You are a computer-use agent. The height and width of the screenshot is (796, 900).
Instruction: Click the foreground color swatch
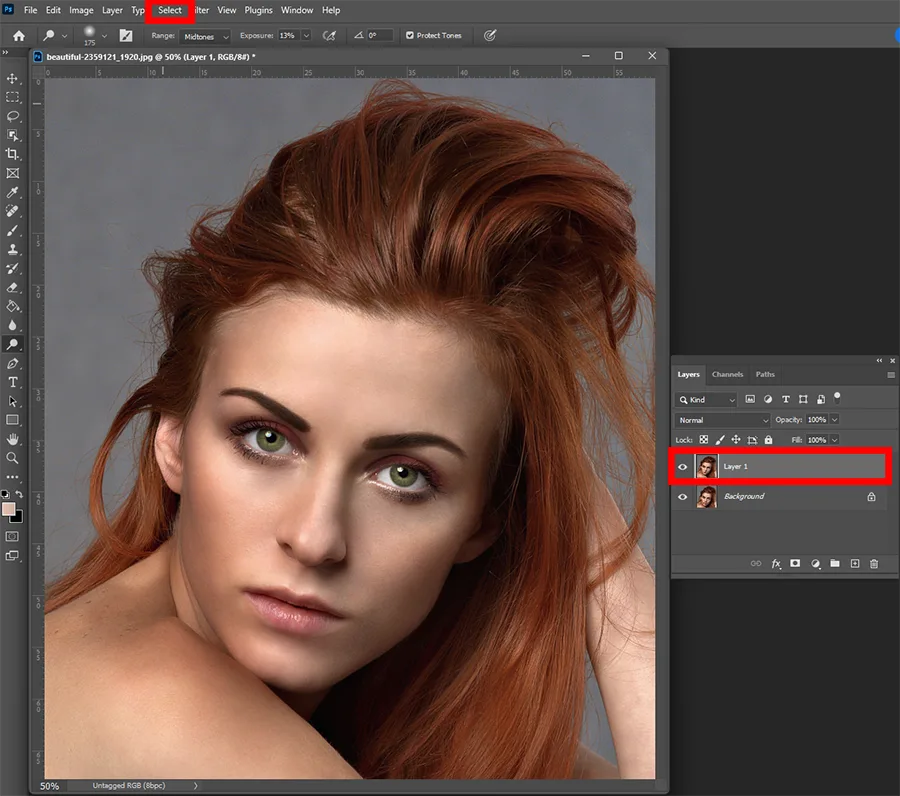pos(9,509)
